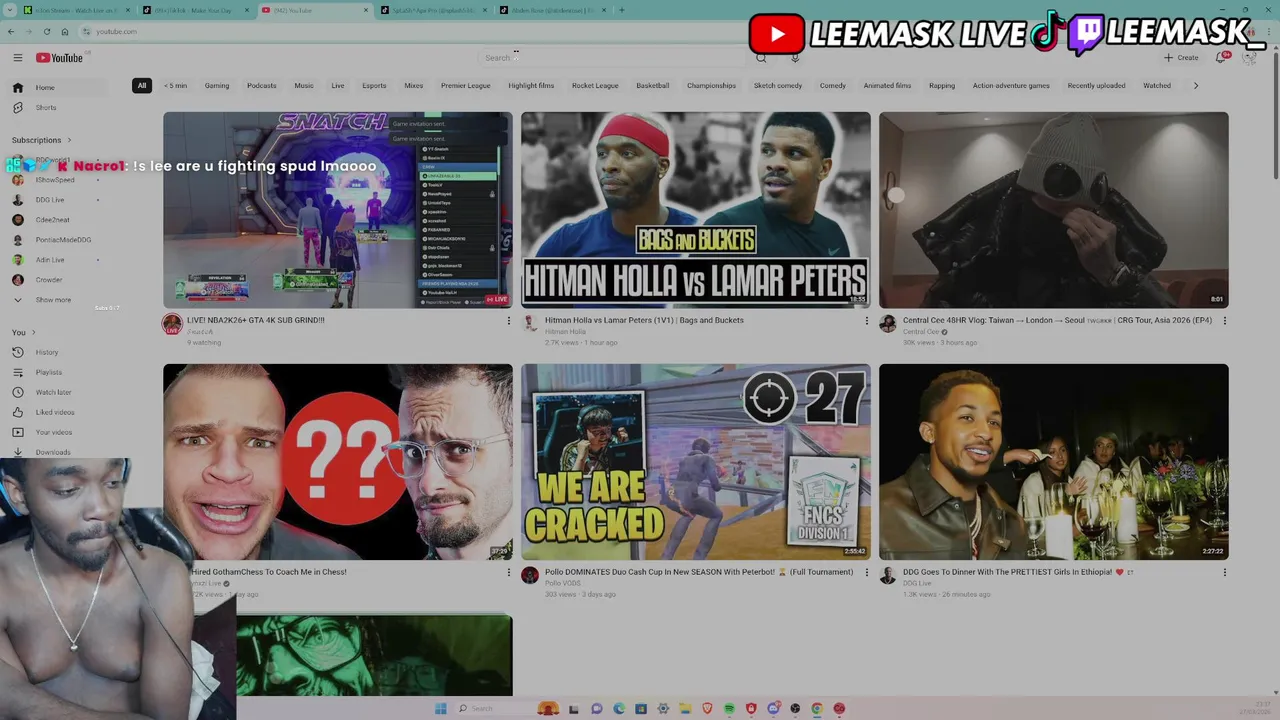
Task: Open the You section chevron
Action: (x=33, y=332)
